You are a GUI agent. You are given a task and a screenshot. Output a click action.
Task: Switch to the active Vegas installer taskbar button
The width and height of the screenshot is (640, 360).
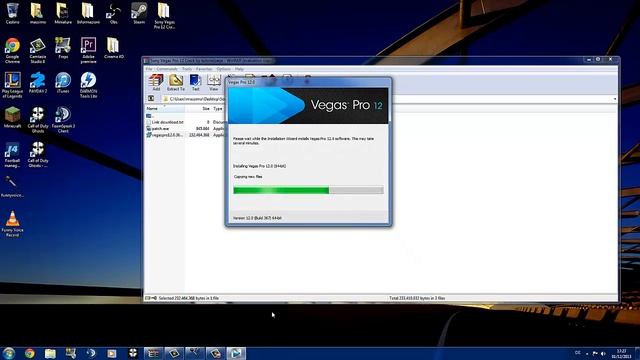coord(236,353)
